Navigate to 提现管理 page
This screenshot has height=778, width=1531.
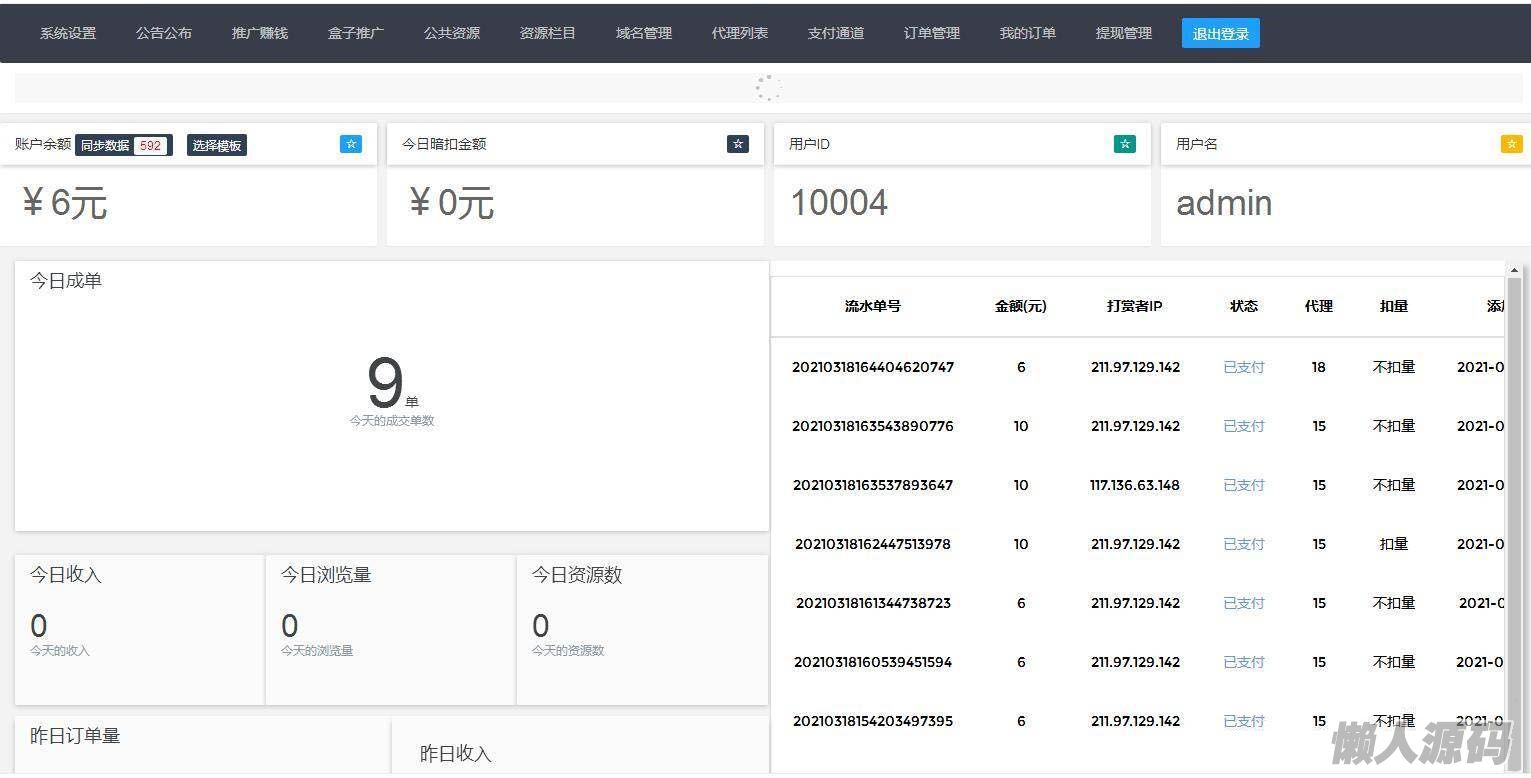(1124, 33)
